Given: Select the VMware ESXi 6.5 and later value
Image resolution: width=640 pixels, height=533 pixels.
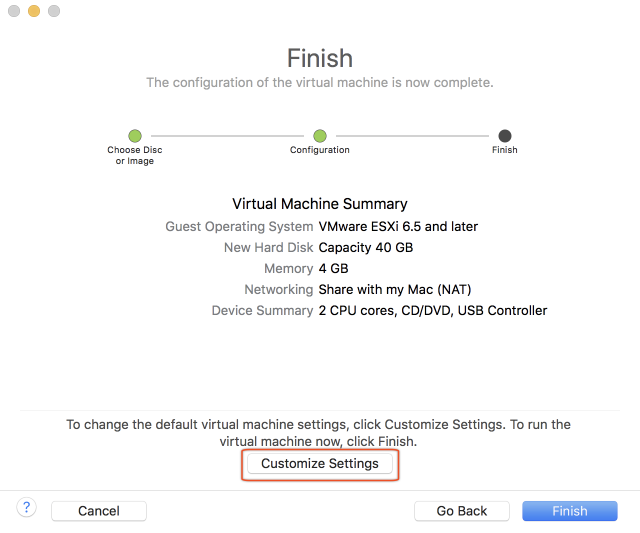Looking at the screenshot, I should pyautogui.click(x=398, y=227).
